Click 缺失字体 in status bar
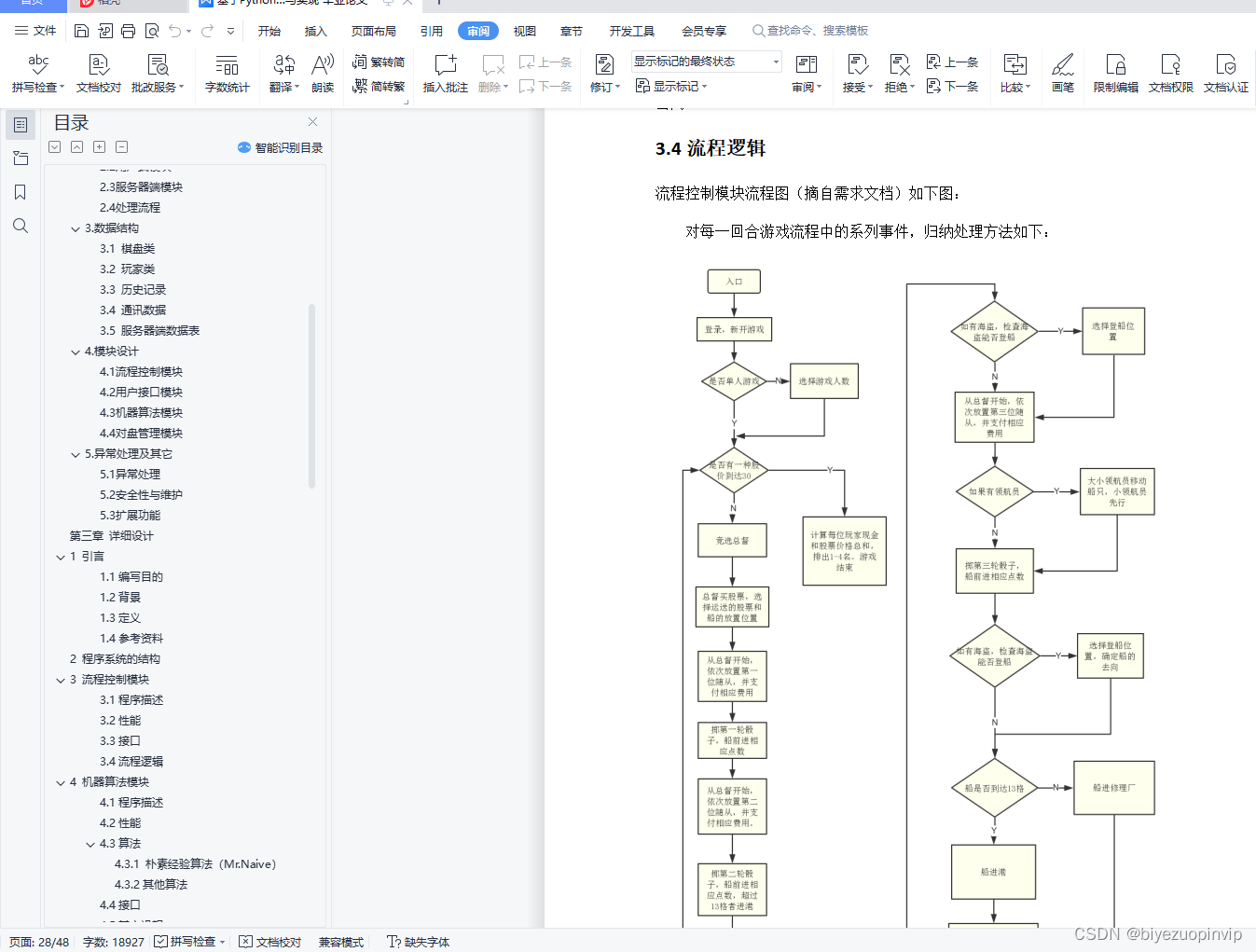1256x952 pixels. 419,942
